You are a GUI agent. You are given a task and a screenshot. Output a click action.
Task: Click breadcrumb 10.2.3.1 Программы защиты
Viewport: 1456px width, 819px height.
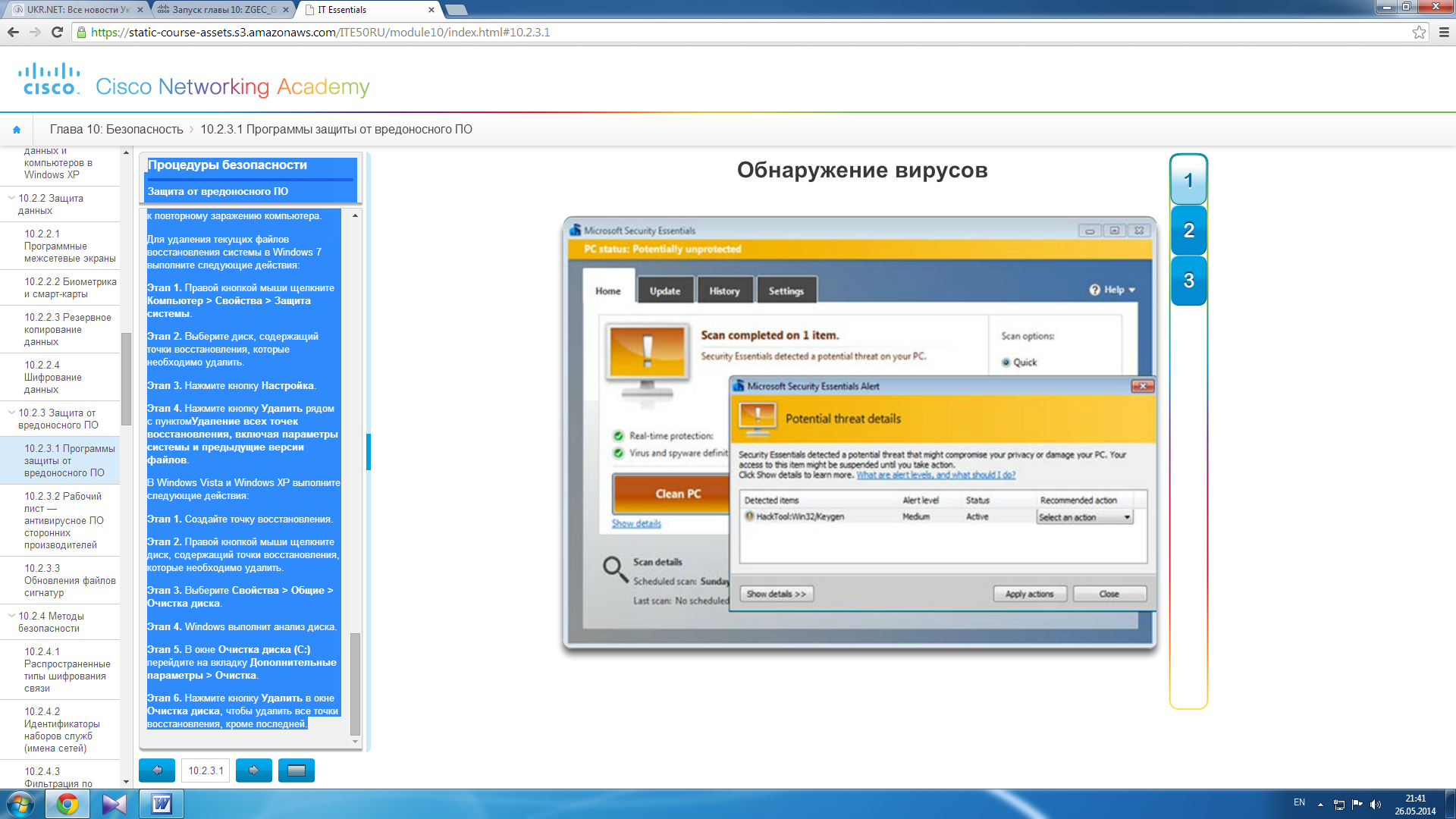pyautogui.click(x=336, y=130)
